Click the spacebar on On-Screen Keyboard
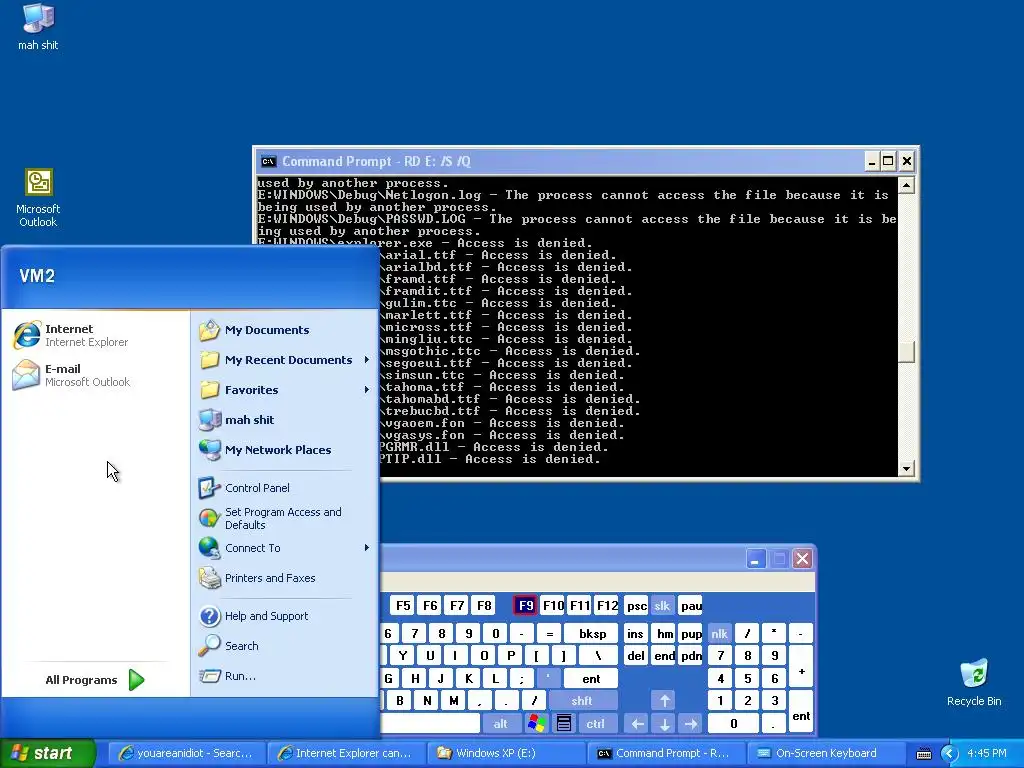This screenshot has height=768, width=1024. click(x=431, y=723)
